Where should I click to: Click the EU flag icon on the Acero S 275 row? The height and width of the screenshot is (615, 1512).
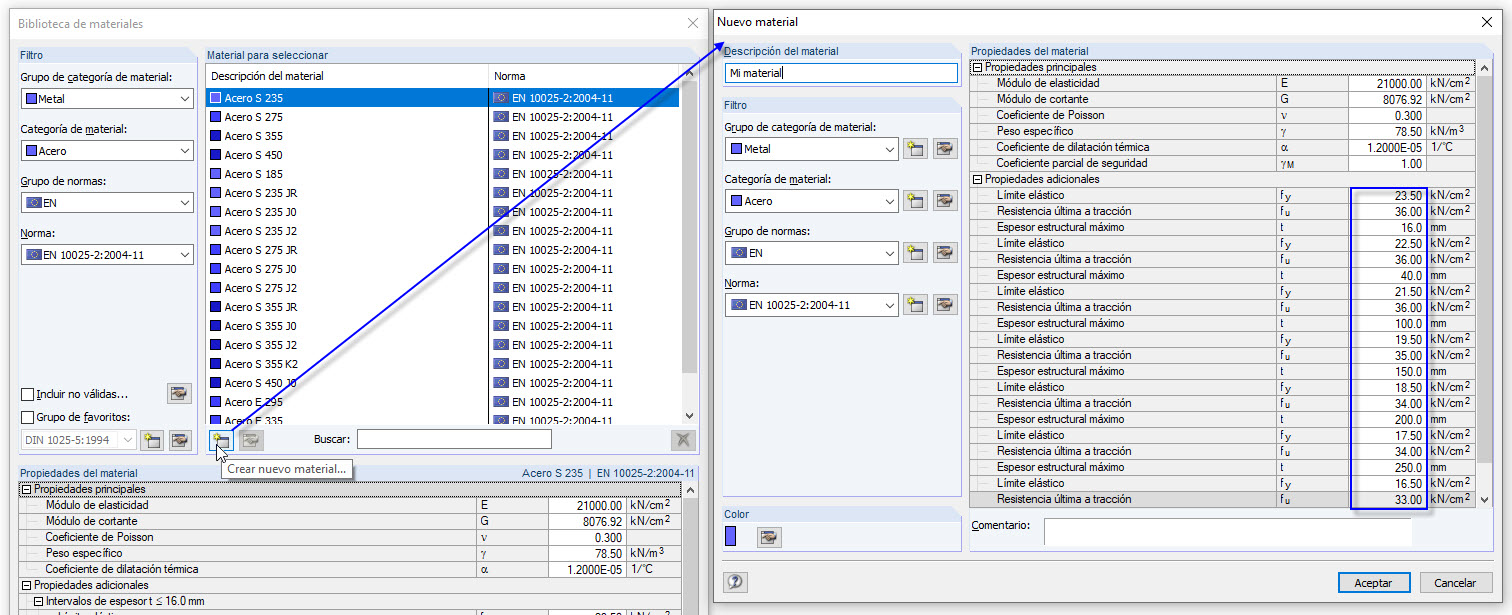point(501,117)
